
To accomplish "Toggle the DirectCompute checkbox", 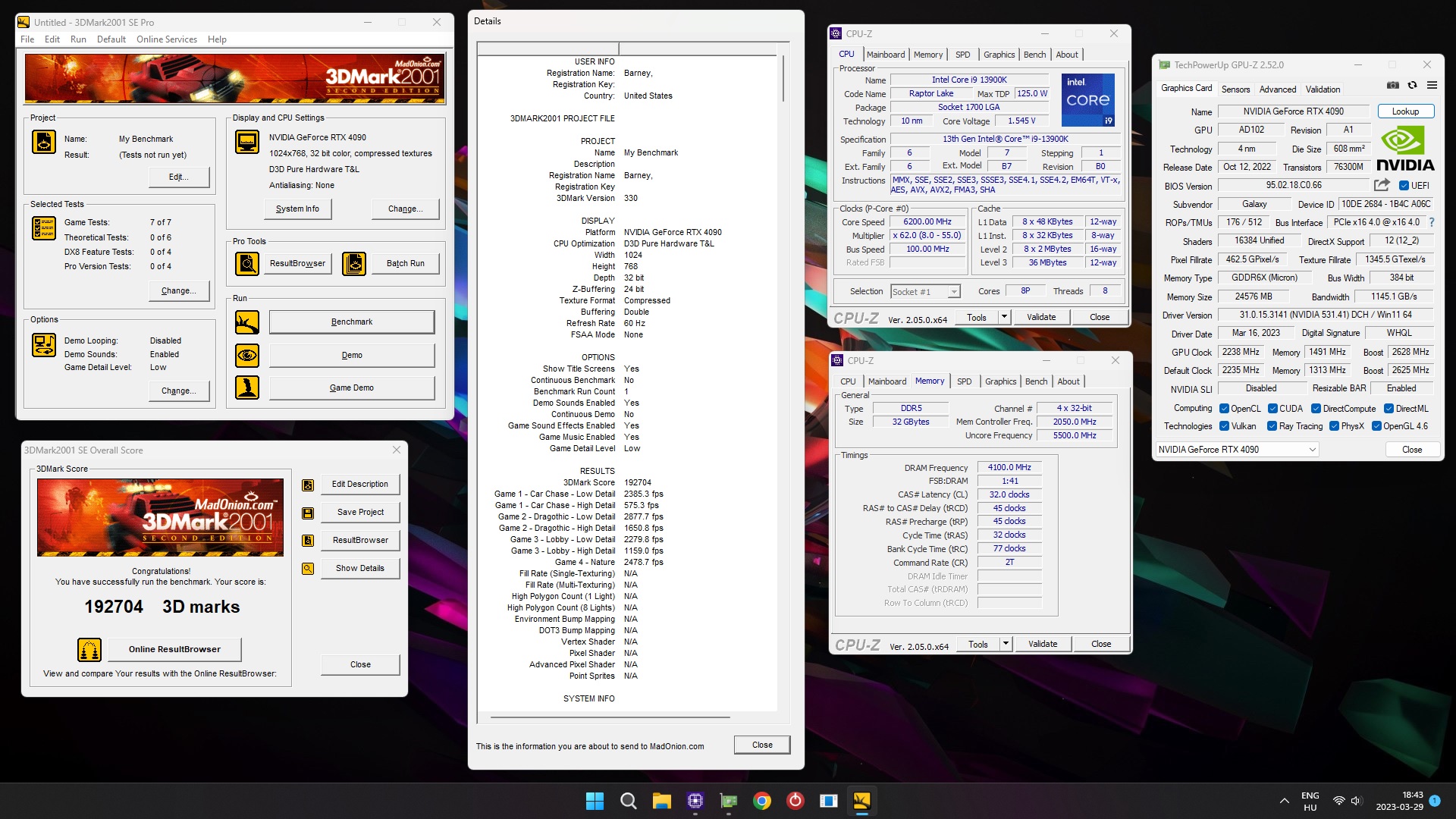I will 1316,409.
